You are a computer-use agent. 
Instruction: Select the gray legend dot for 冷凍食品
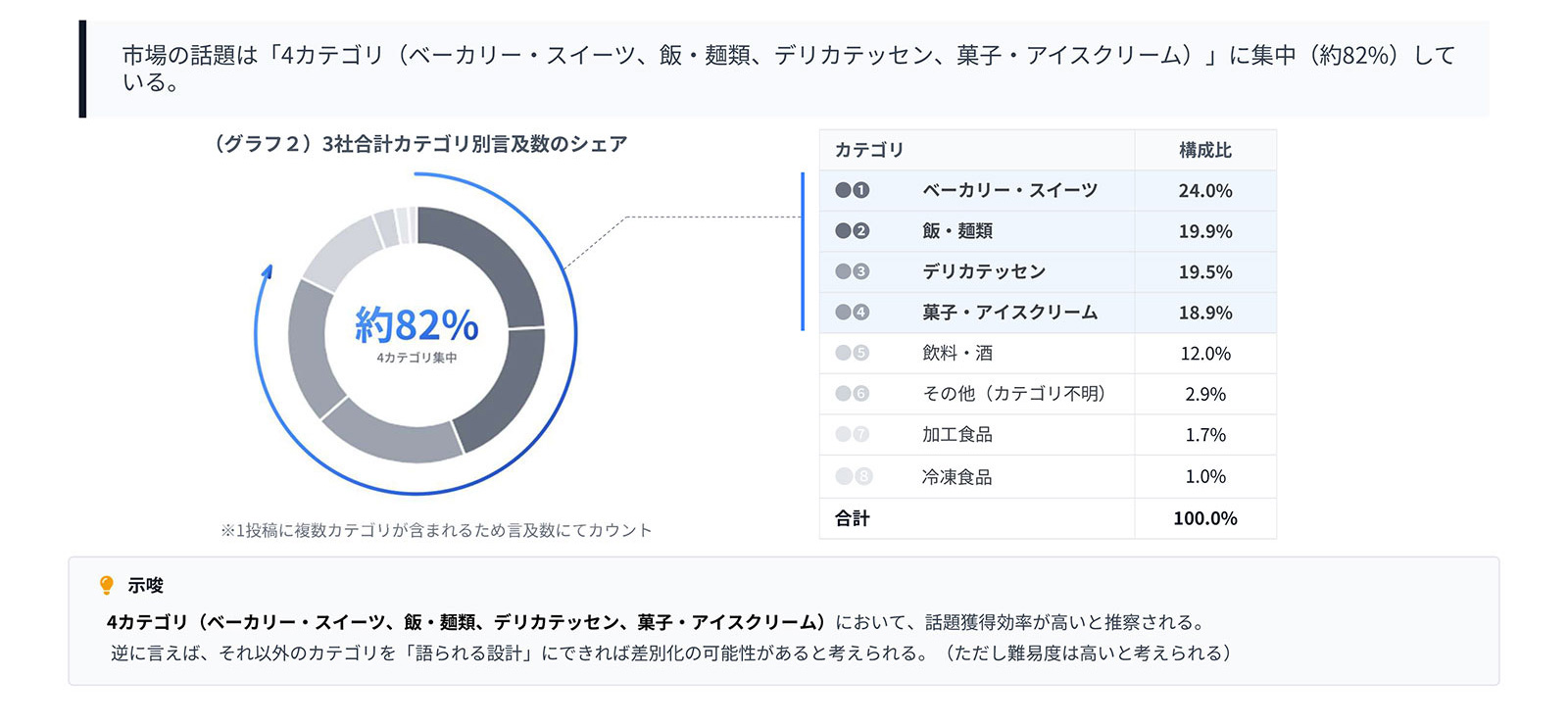tap(843, 476)
